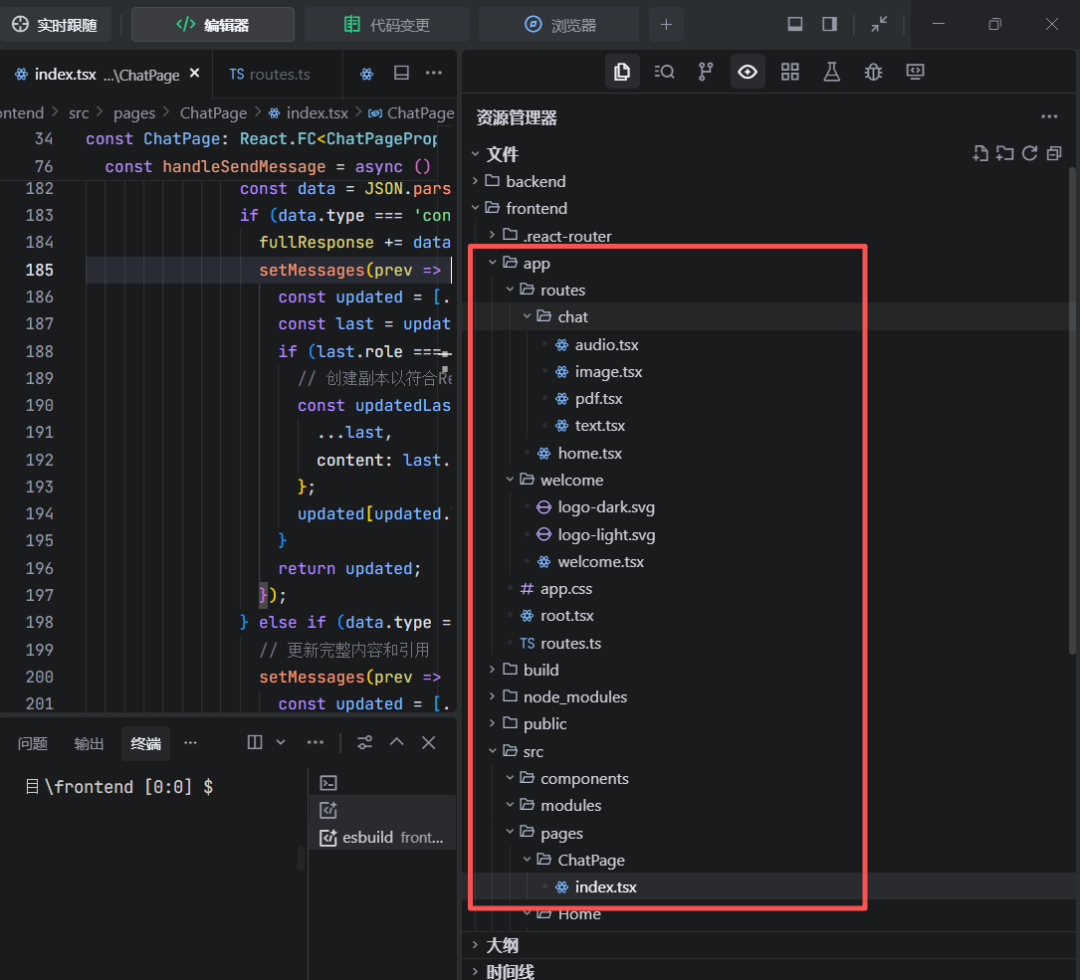Select the second terminal task icon
Image resolution: width=1080 pixels, height=980 pixels.
[329, 810]
